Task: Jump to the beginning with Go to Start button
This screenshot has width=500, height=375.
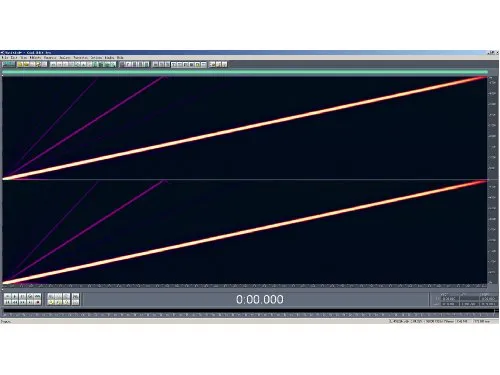Action: coord(7,302)
